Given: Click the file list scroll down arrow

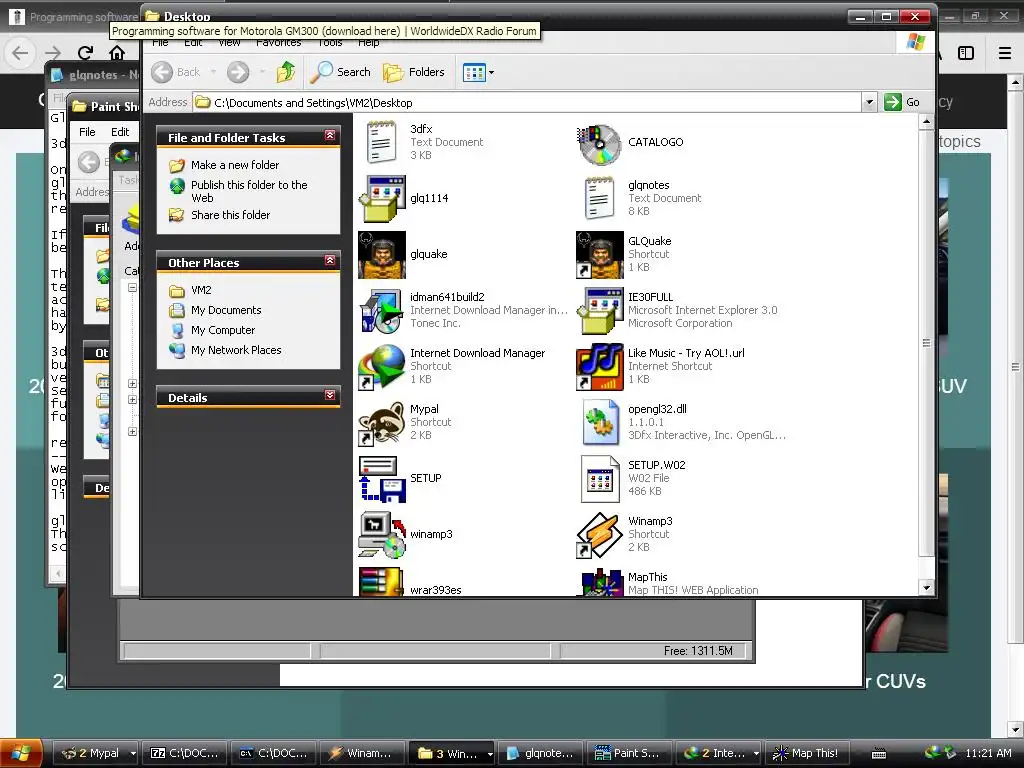Looking at the screenshot, I should [926, 588].
